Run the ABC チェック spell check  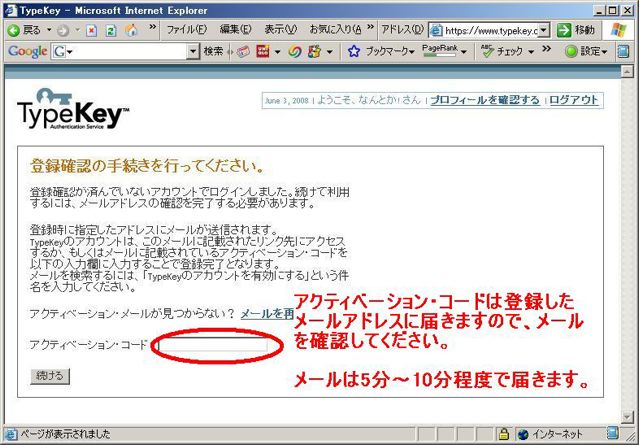coord(501,51)
